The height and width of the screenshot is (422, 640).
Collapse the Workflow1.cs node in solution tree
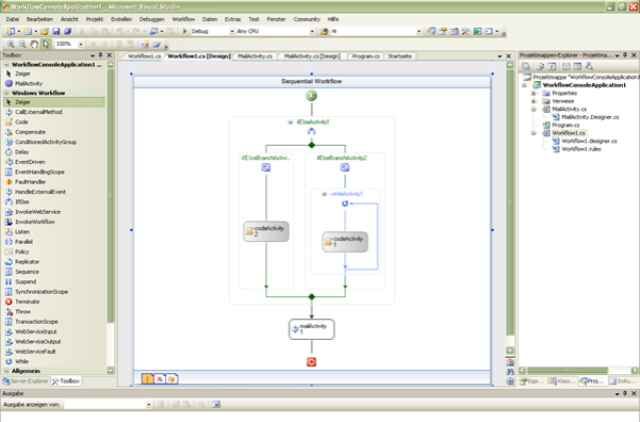pos(533,133)
